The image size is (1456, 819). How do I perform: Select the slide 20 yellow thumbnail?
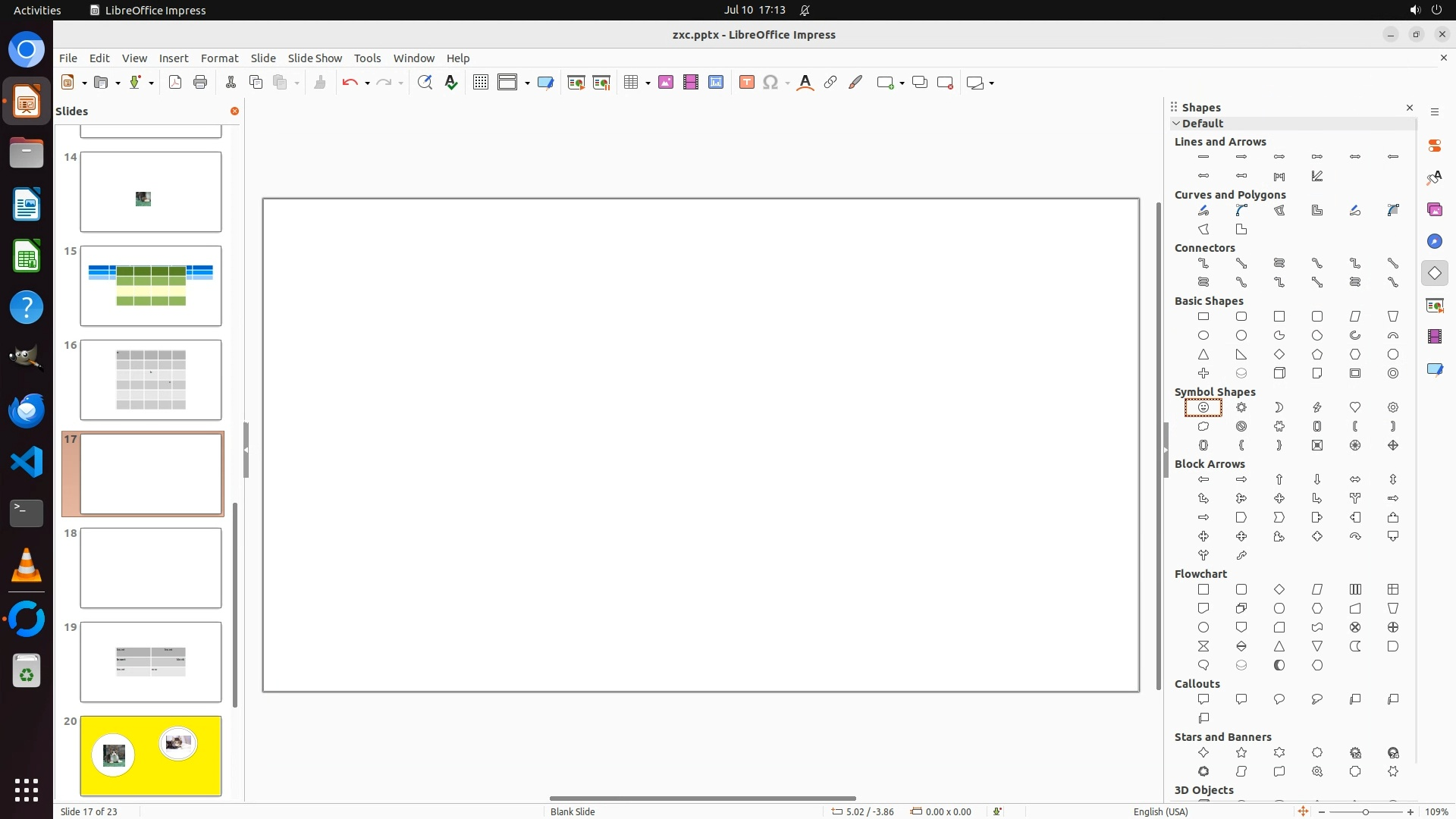coord(151,755)
